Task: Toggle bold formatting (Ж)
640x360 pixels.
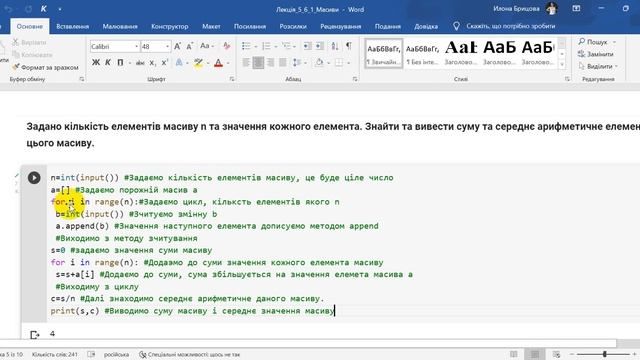Action: pos(96,62)
